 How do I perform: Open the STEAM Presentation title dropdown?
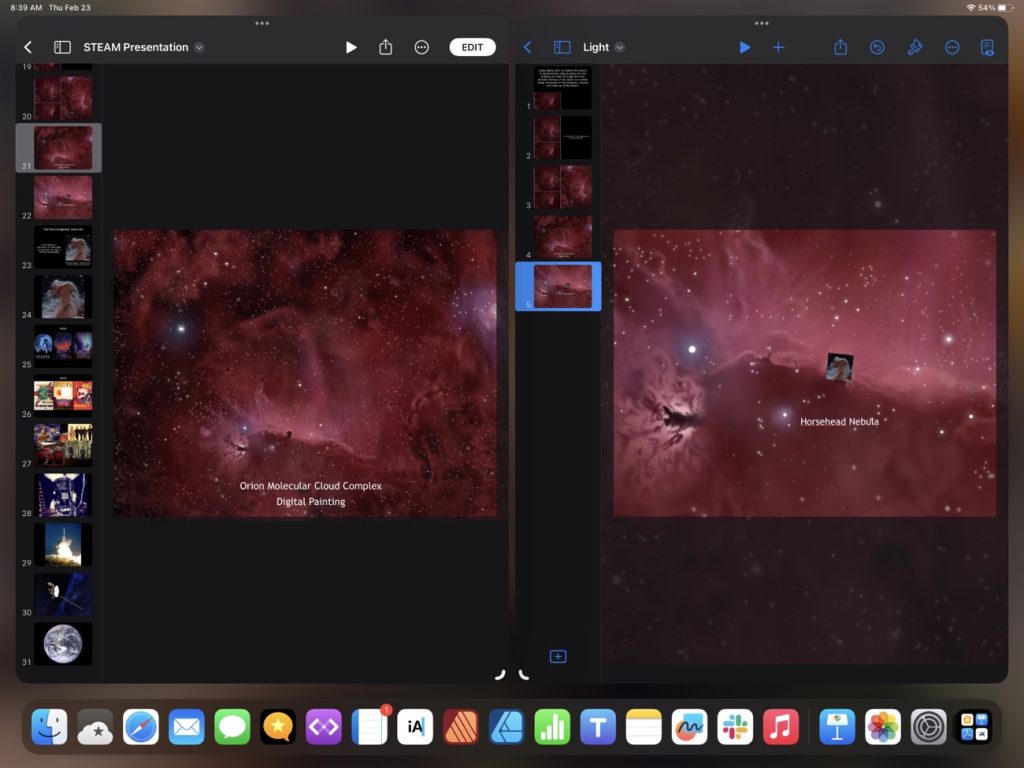tap(198, 46)
